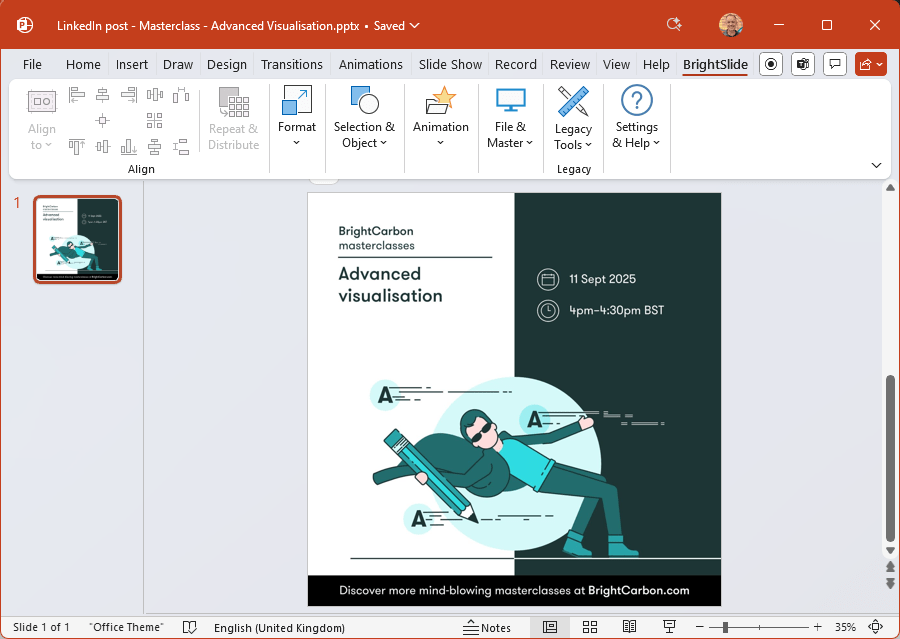900x639 pixels.
Task: Switch to the Help tab
Action: pyautogui.click(x=656, y=64)
